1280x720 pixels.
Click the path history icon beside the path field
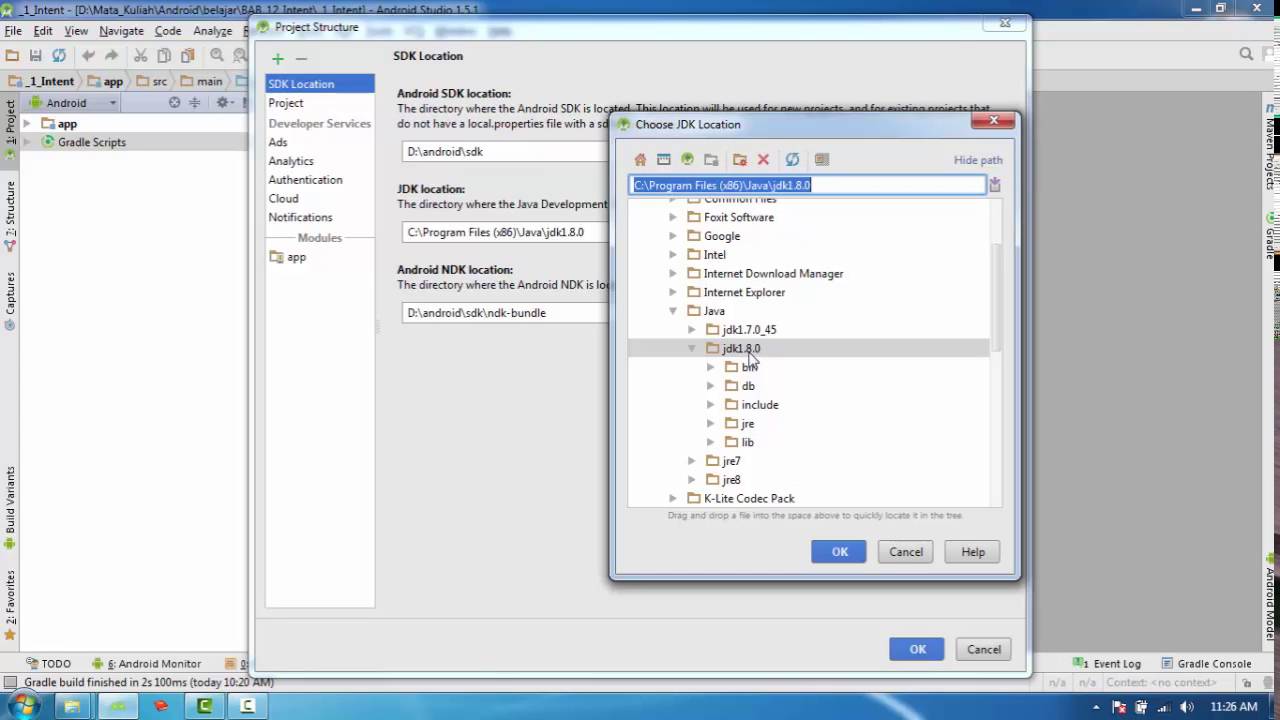click(x=995, y=185)
